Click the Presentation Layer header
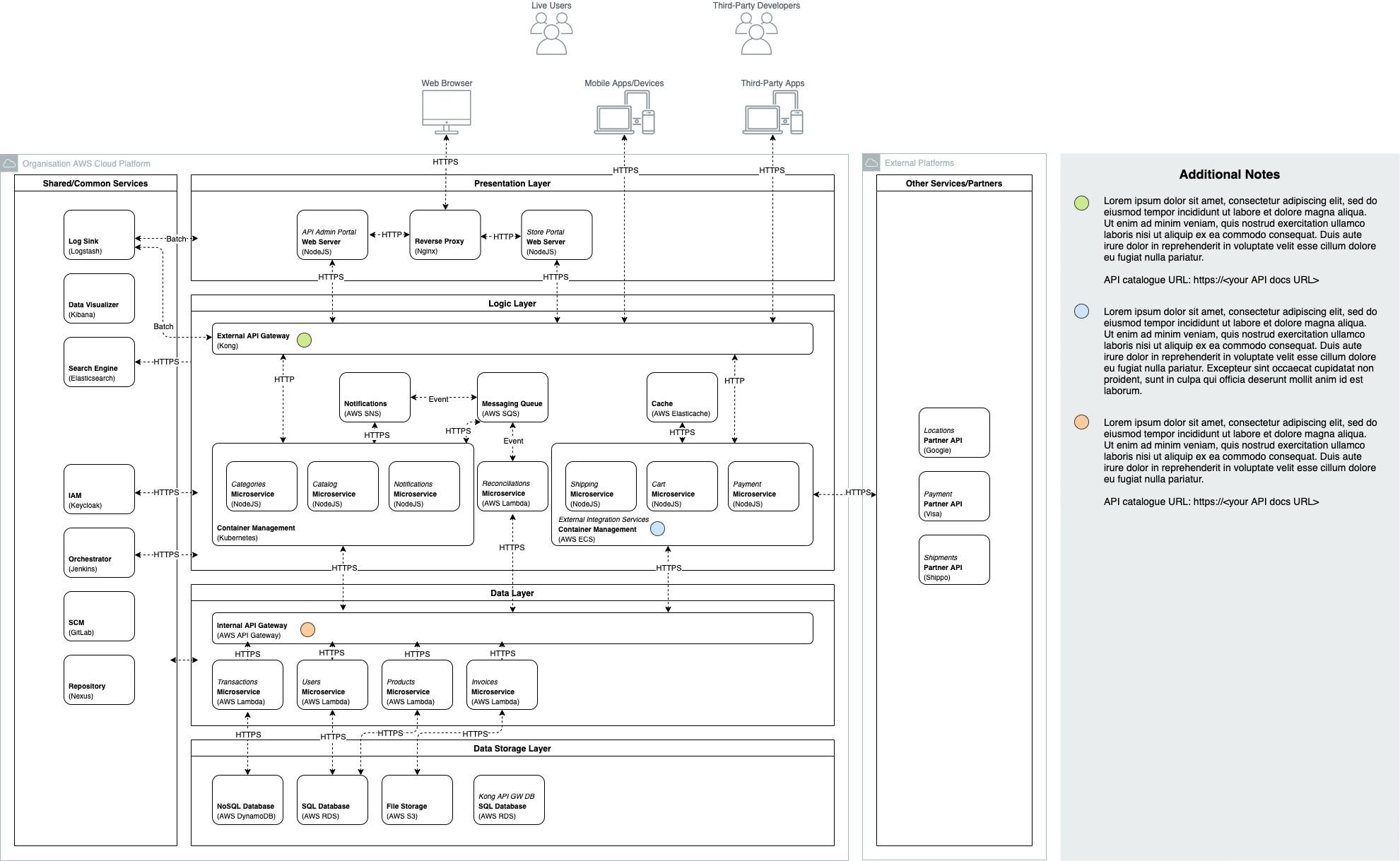 (512, 183)
